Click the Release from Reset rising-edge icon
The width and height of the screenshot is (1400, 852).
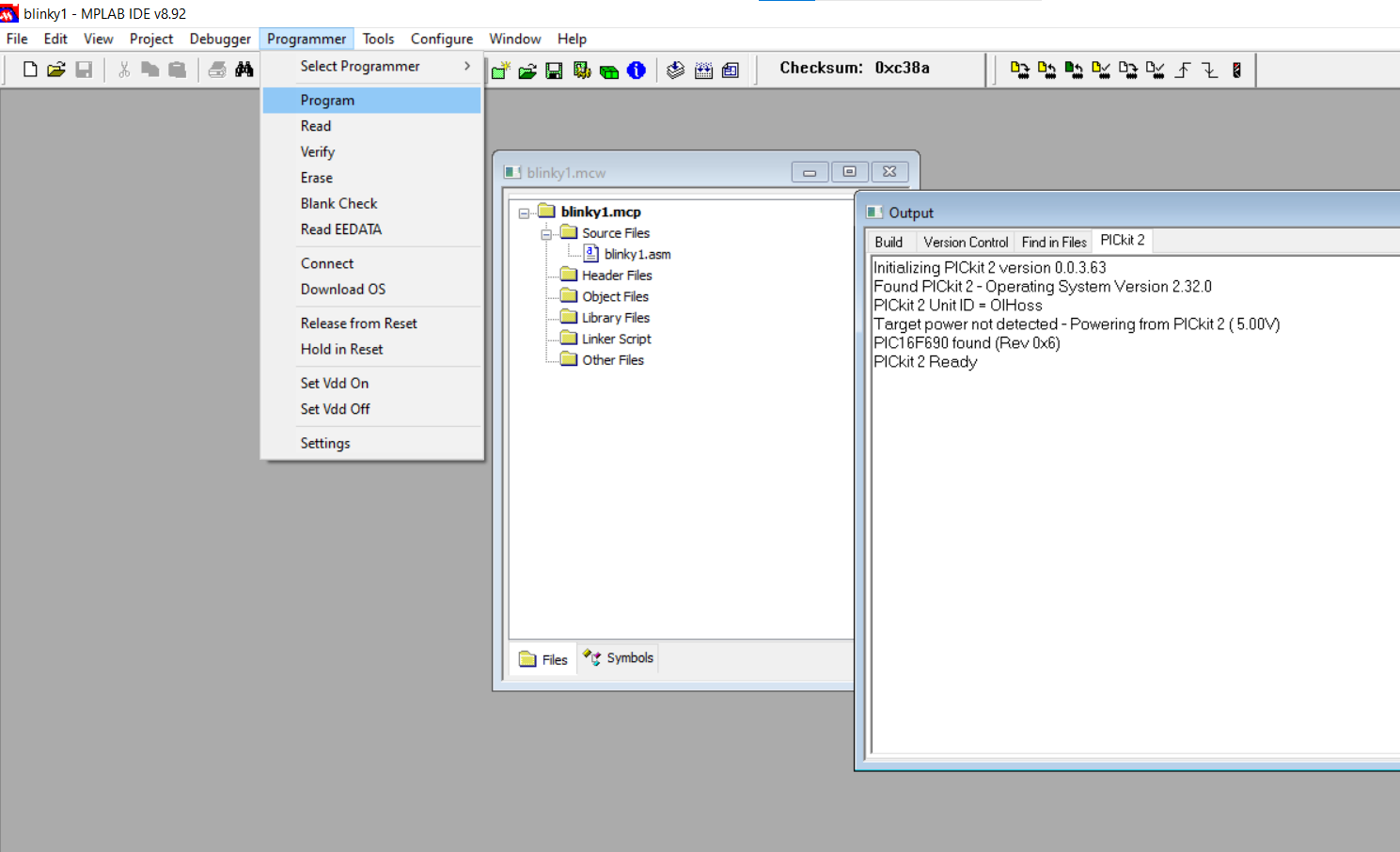[1183, 70]
